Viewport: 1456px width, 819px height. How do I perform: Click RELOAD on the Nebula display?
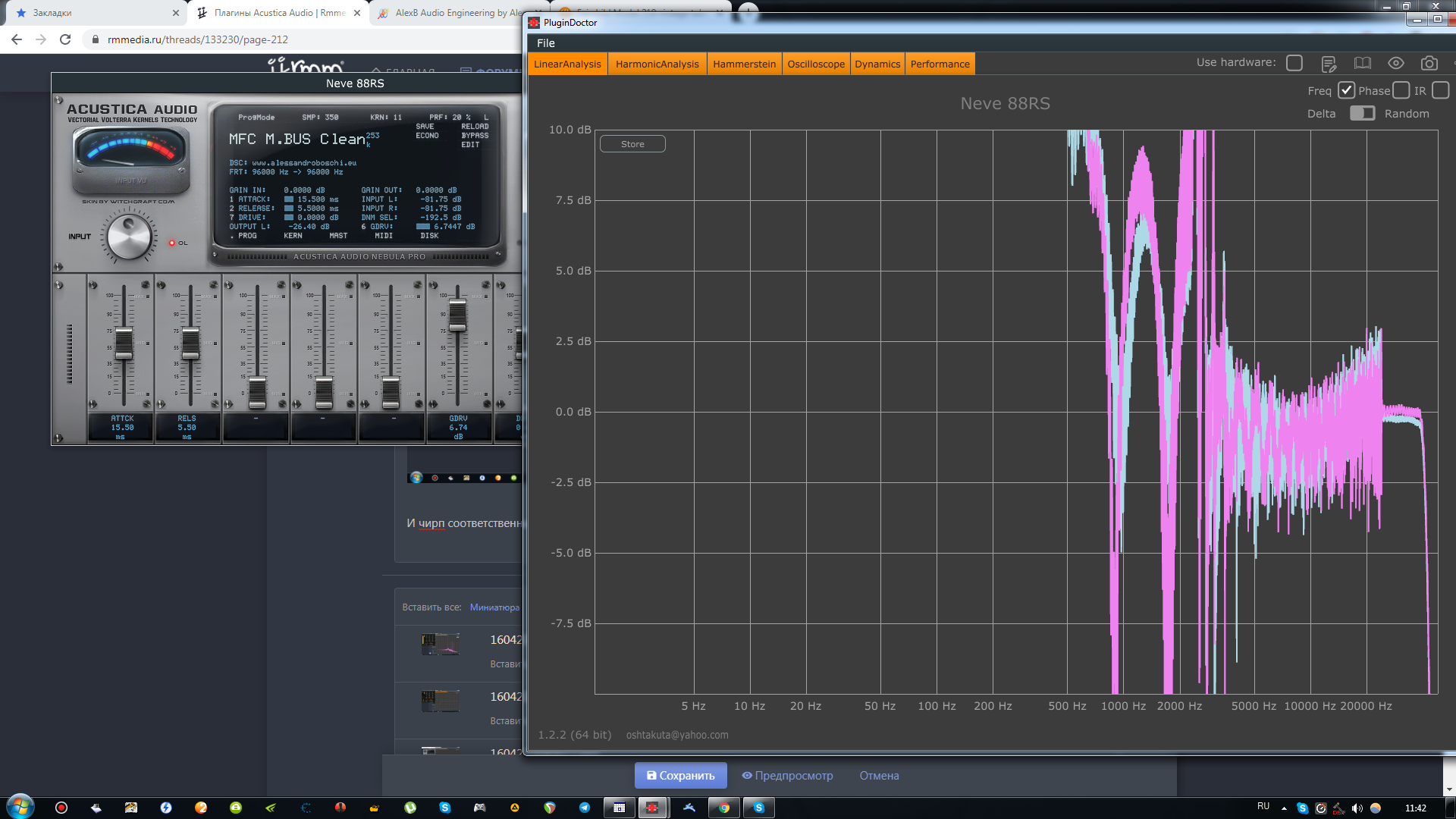475,127
